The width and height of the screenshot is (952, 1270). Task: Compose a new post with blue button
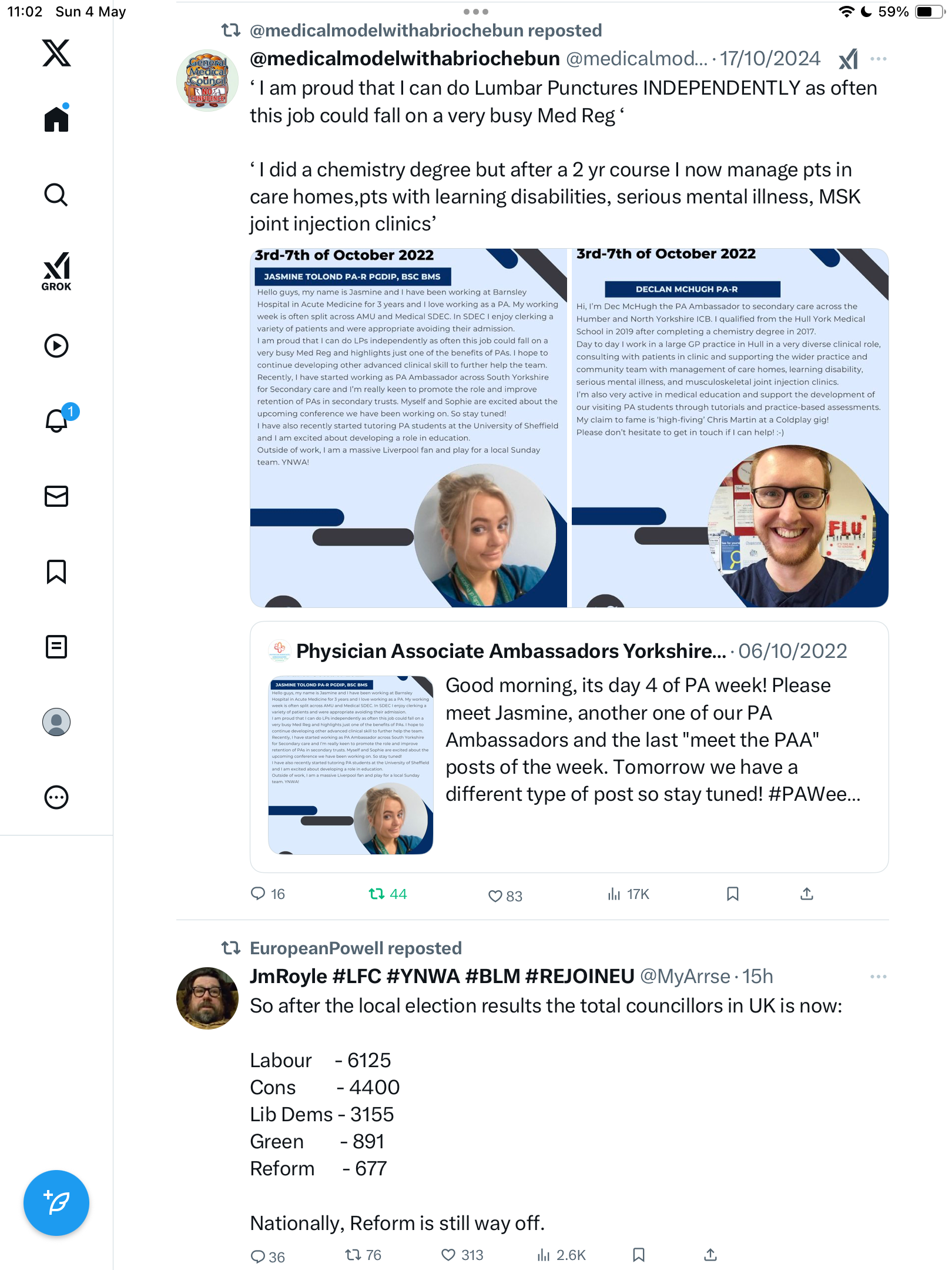pyautogui.click(x=56, y=1203)
